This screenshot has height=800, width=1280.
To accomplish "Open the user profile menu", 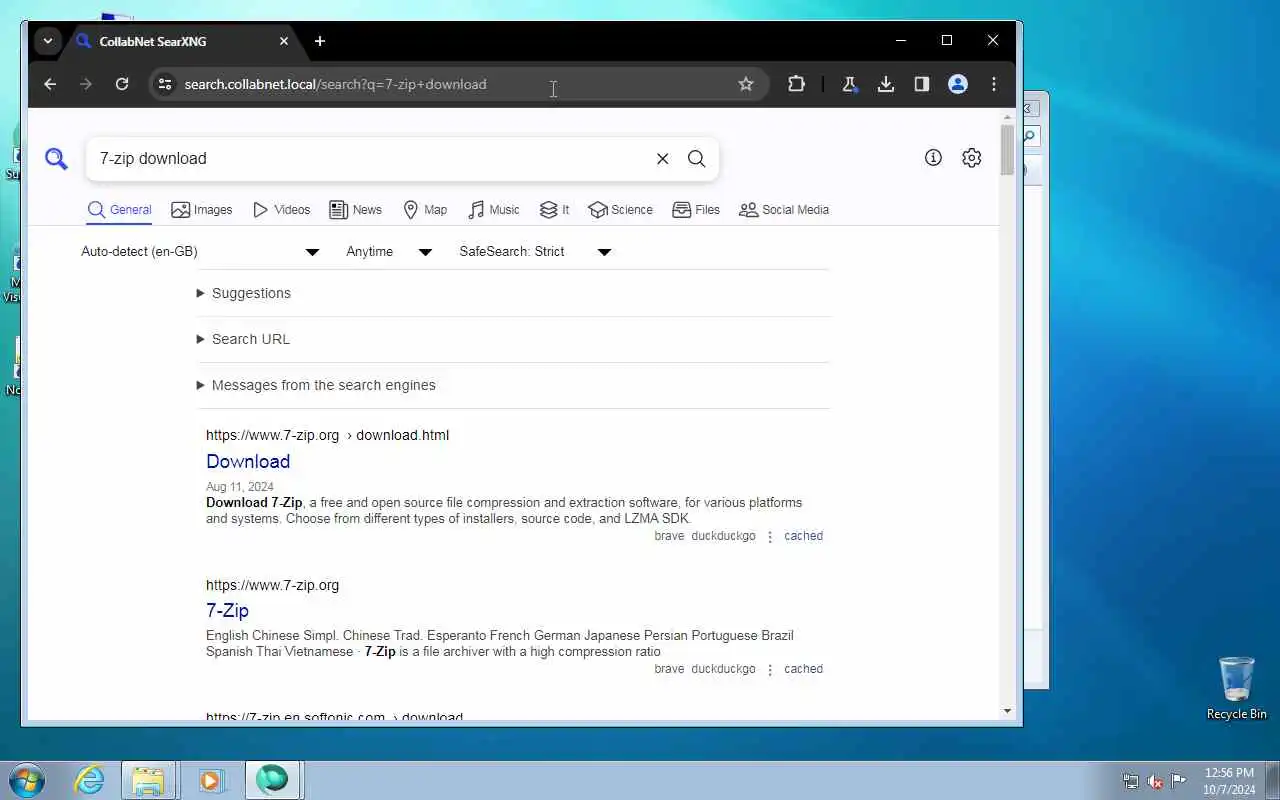I will tap(958, 84).
